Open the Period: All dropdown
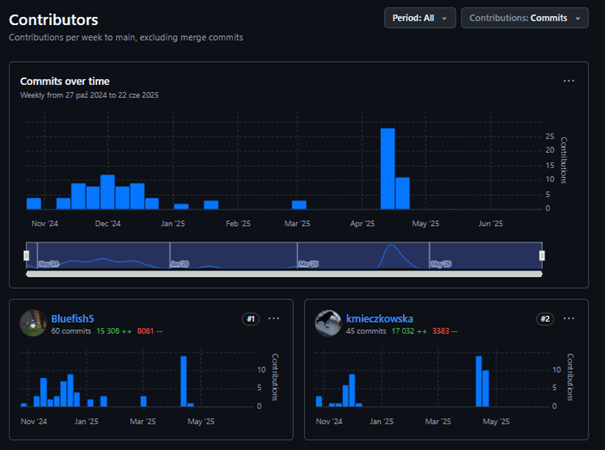The image size is (605, 450). [x=420, y=18]
